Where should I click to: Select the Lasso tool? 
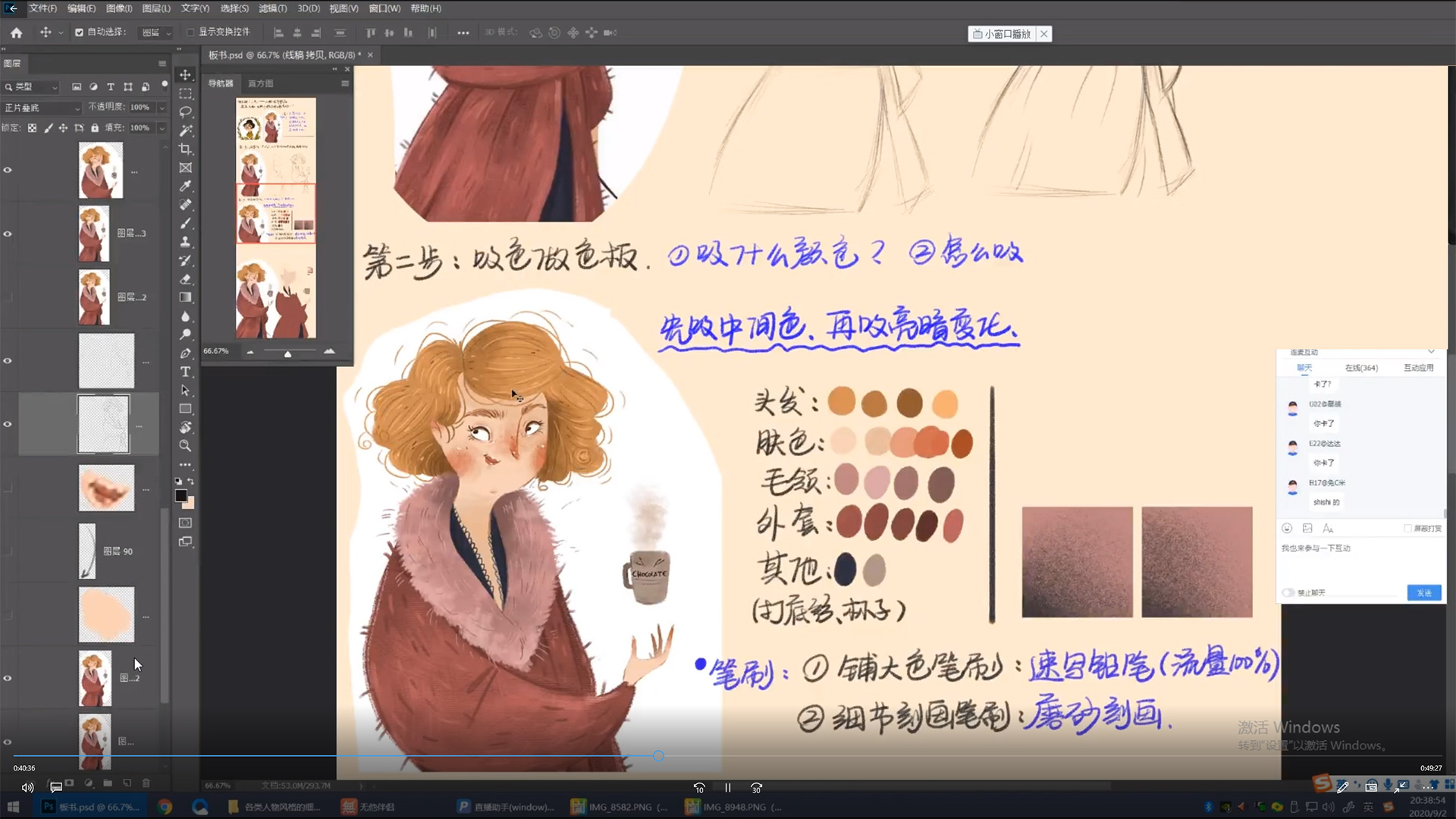coord(185,112)
